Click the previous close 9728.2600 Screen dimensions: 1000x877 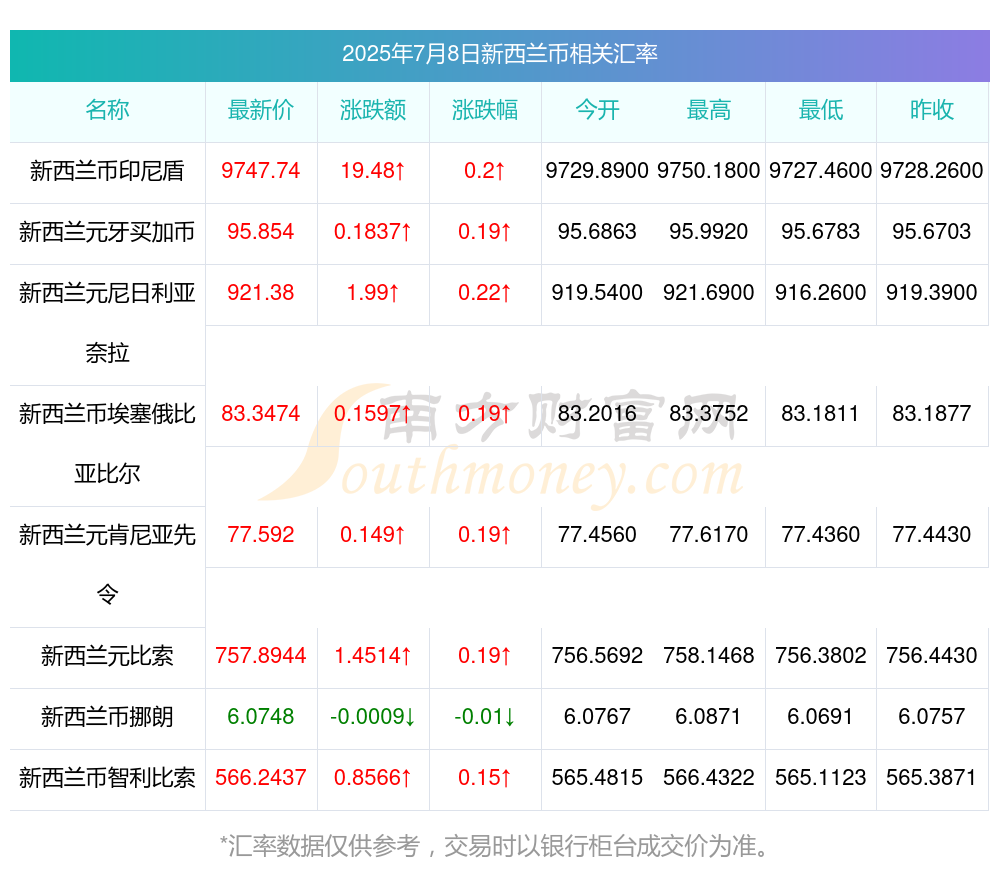coord(932,170)
